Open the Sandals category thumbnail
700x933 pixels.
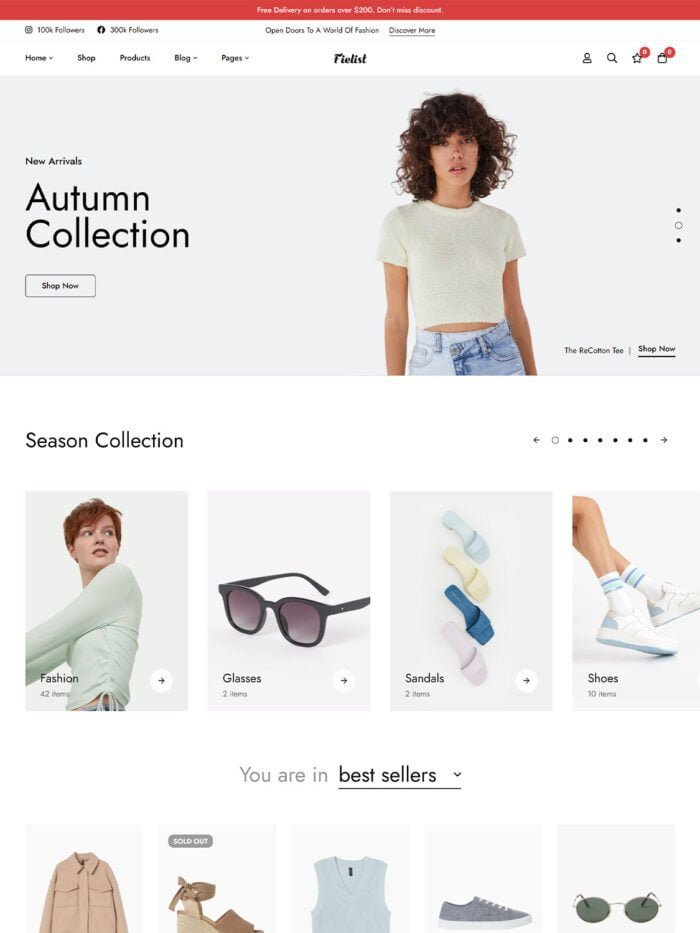pyautogui.click(x=471, y=600)
